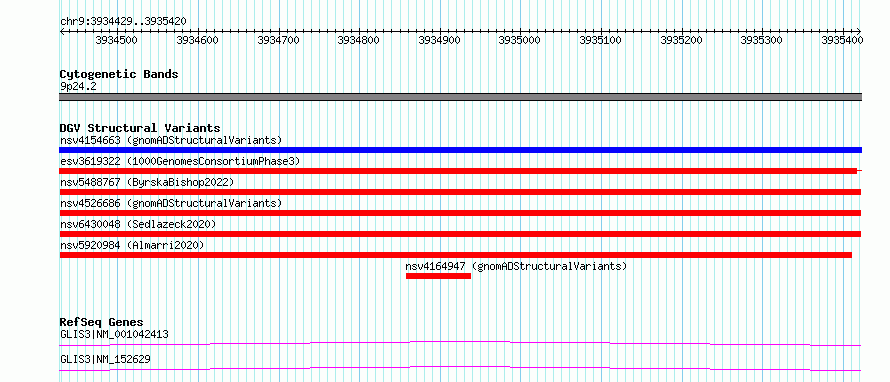Click ruler position 3935400
890x382 pixels.
pyautogui.click(x=843, y=40)
